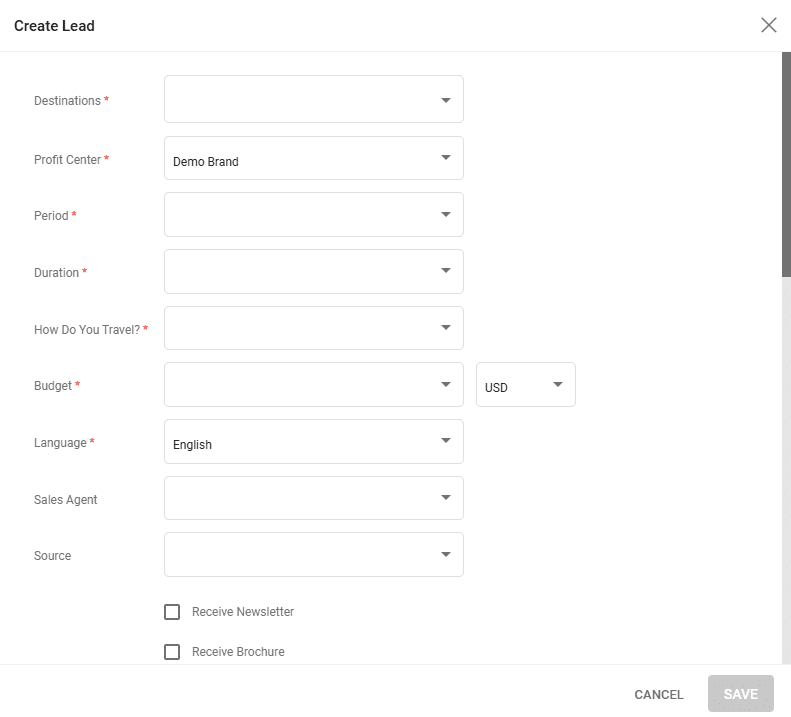Image resolution: width=791 pixels, height=717 pixels.
Task: Check the Receive Brochure checkbox
Action: pos(172,652)
